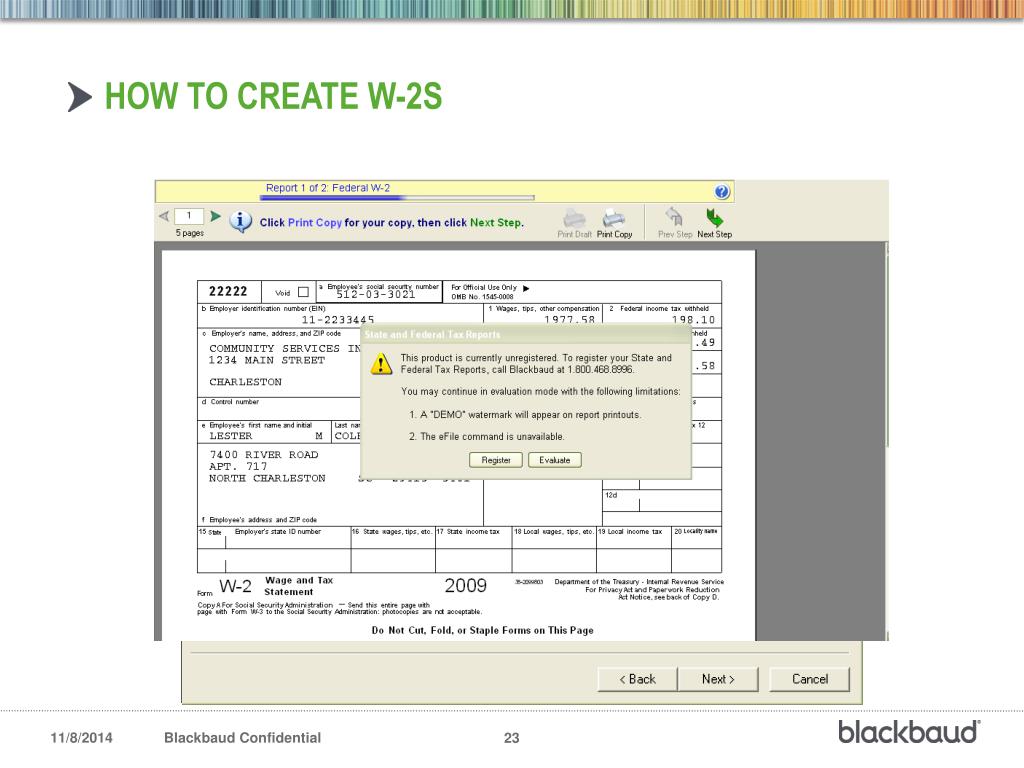Click the Back wizard button
Screen dimensions: 1024x768
(637, 679)
